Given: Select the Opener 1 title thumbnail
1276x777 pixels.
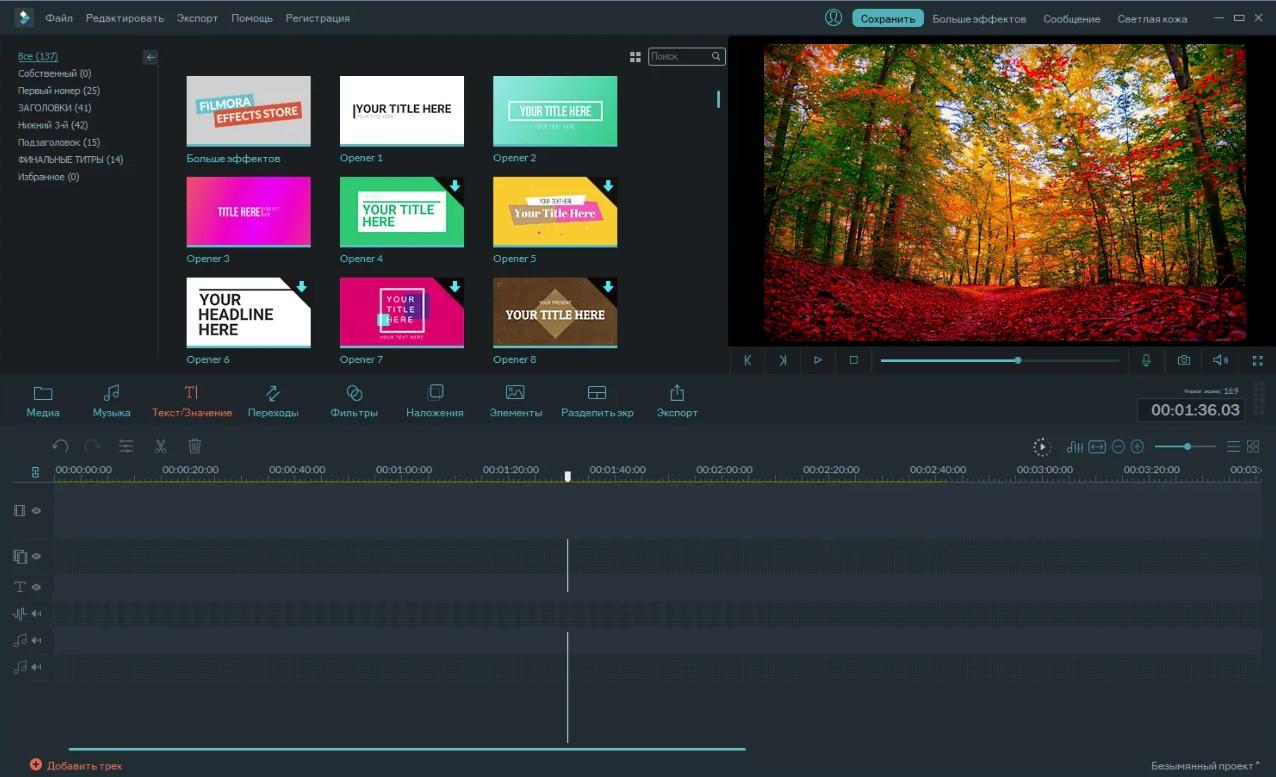Looking at the screenshot, I should pos(402,110).
